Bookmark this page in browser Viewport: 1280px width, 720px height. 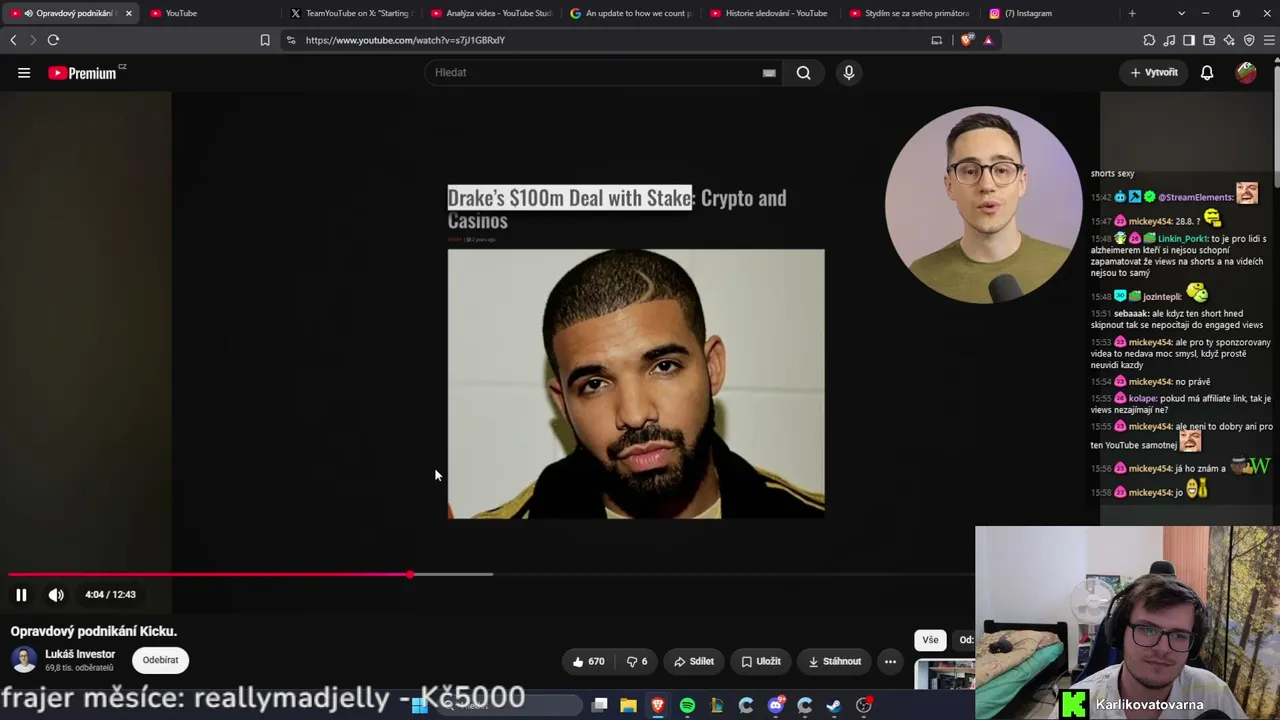pos(265,40)
